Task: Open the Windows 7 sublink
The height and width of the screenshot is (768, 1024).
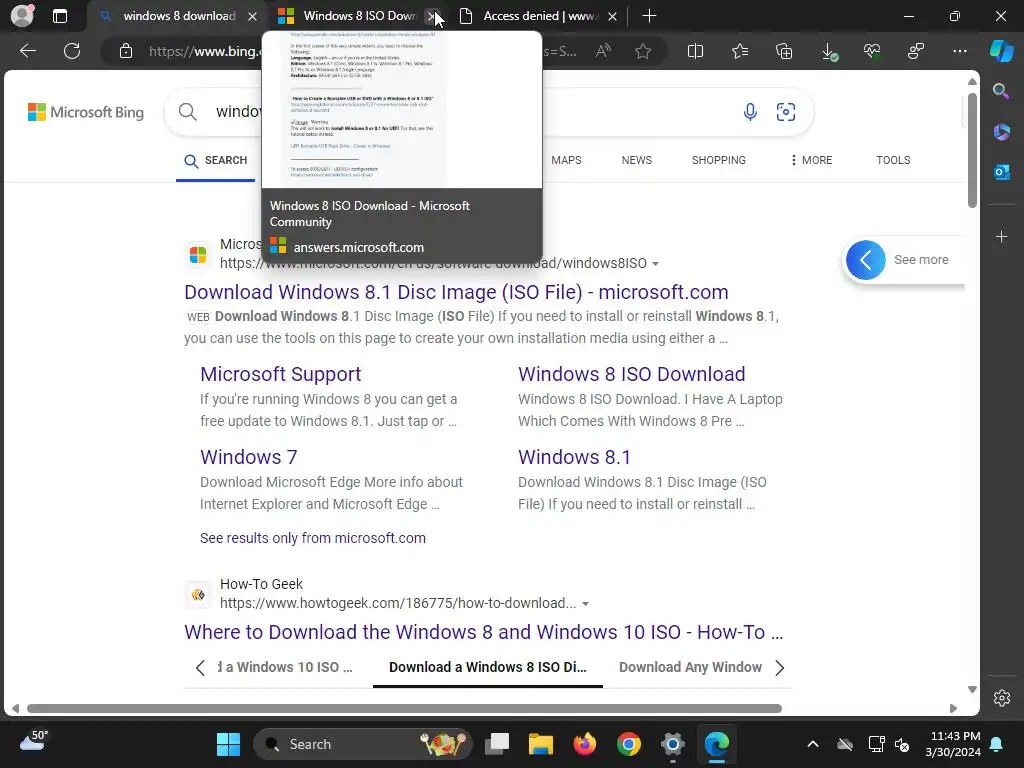Action: pyautogui.click(x=249, y=456)
